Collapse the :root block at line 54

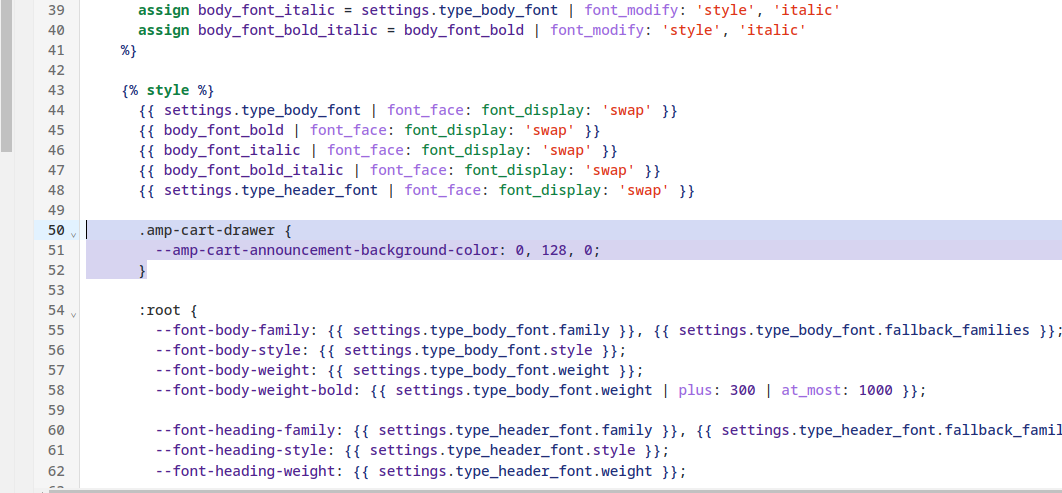click(x=73, y=314)
